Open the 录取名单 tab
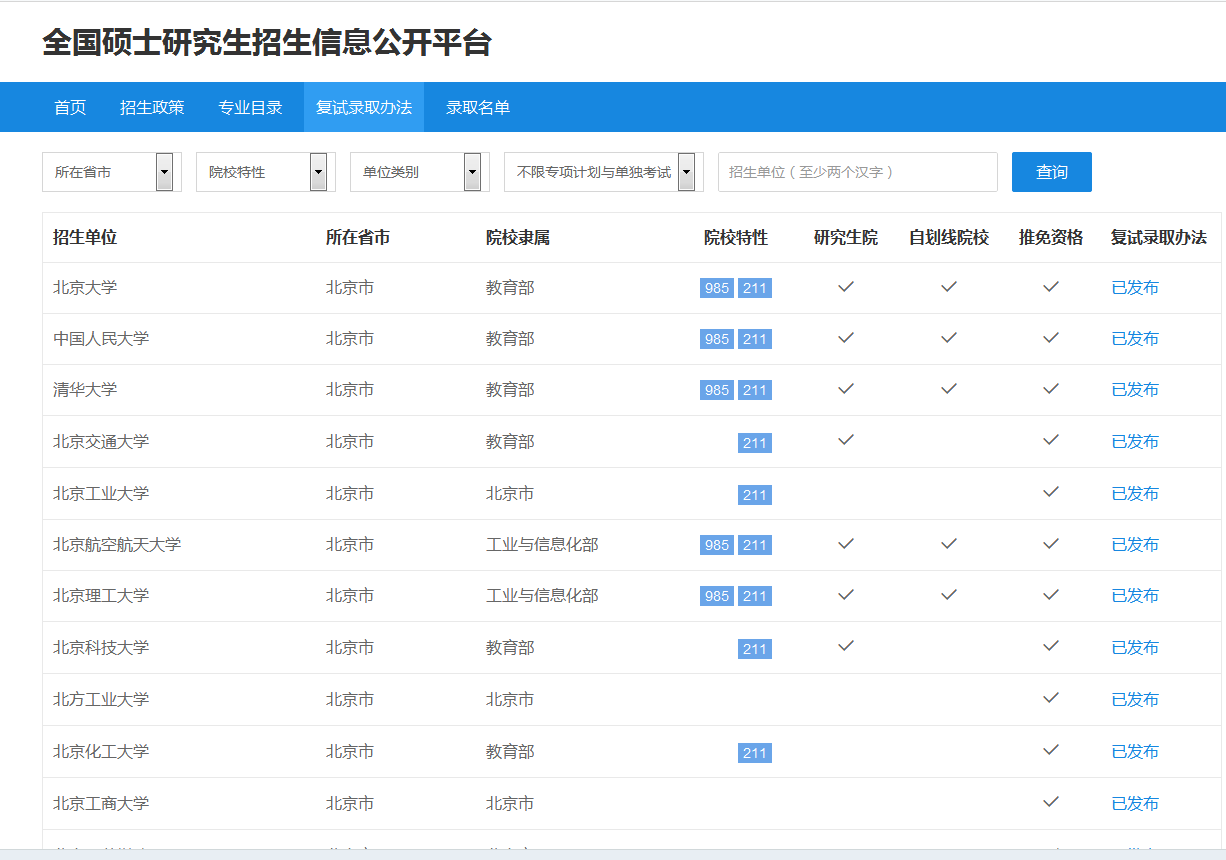 (478, 107)
